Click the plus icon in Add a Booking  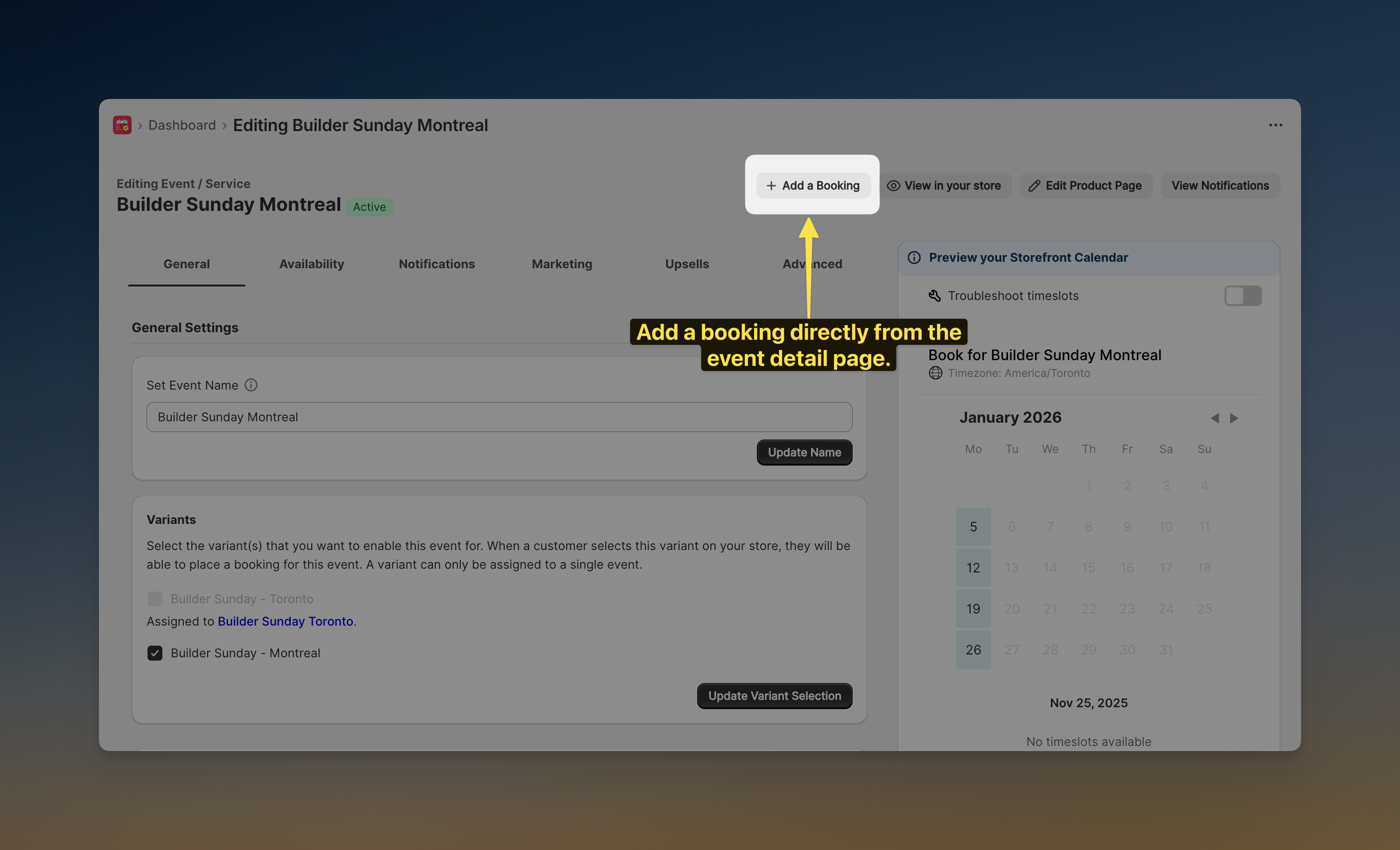tap(771, 185)
